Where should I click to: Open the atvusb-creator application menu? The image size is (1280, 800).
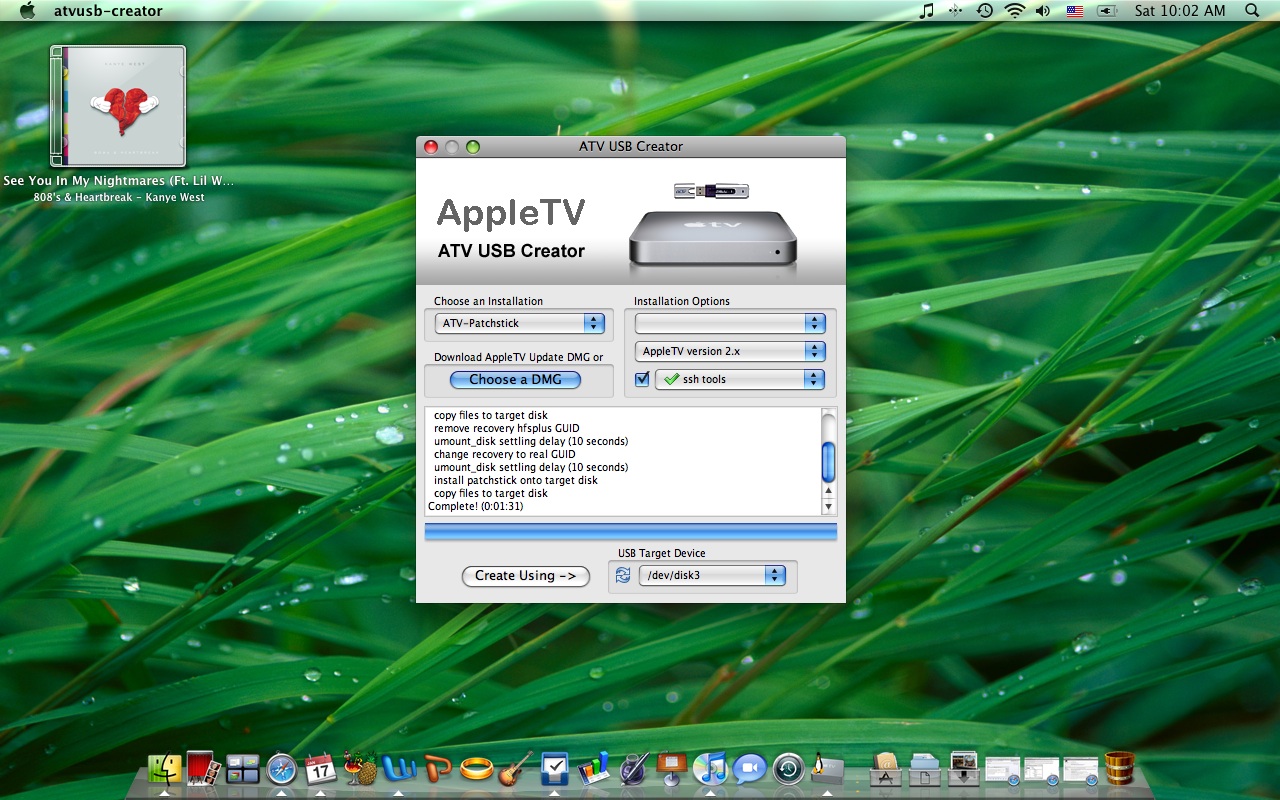pos(108,11)
